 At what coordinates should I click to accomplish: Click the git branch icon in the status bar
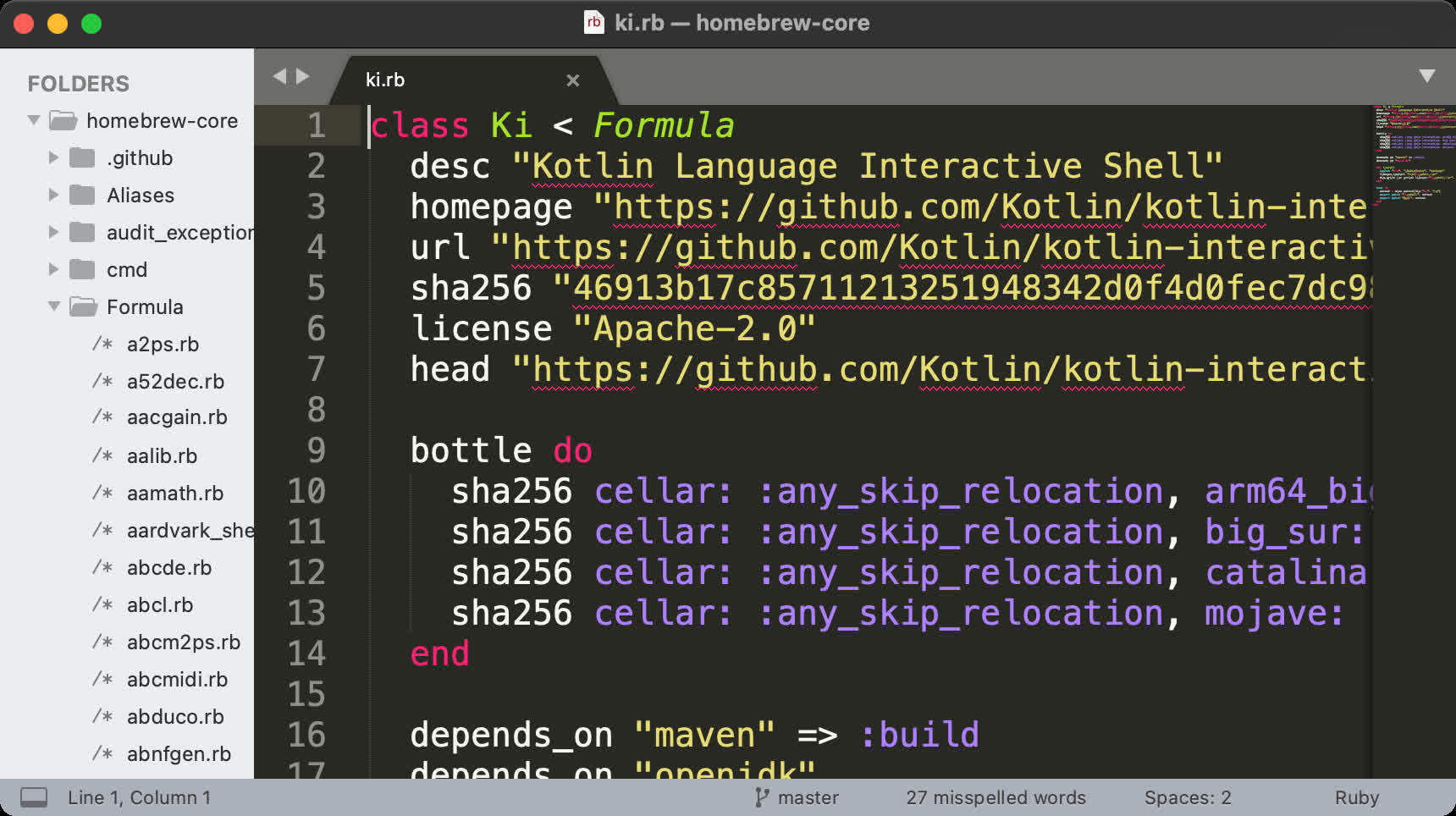click(x=761, y=797)
